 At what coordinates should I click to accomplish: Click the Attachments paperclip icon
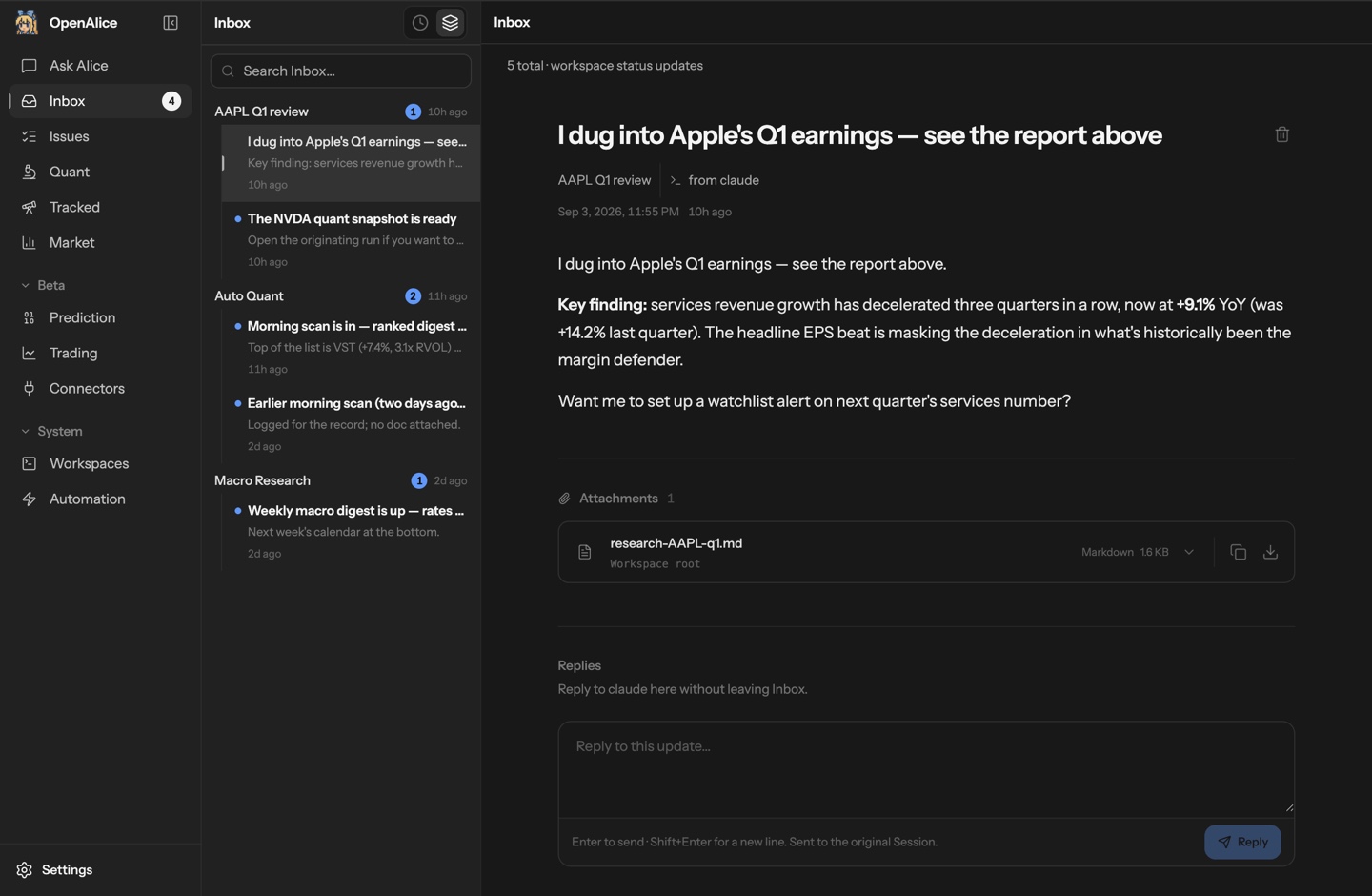[x=564, y=499]
